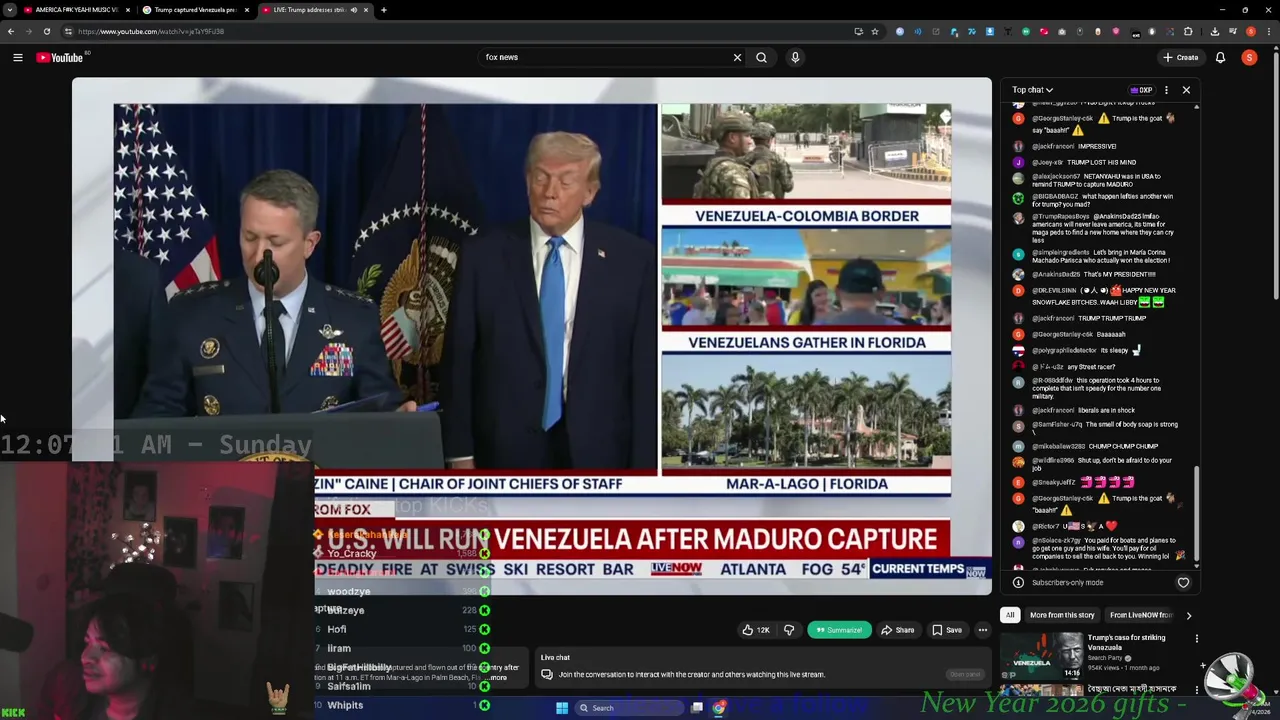Open options for 'Trump's case' video

pyautogui.click(x=1196, y=639)
